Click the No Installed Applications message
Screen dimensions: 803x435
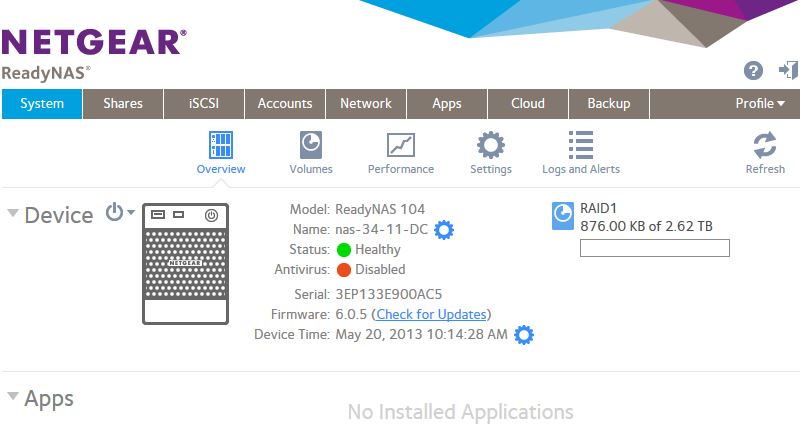click(460, 412)
